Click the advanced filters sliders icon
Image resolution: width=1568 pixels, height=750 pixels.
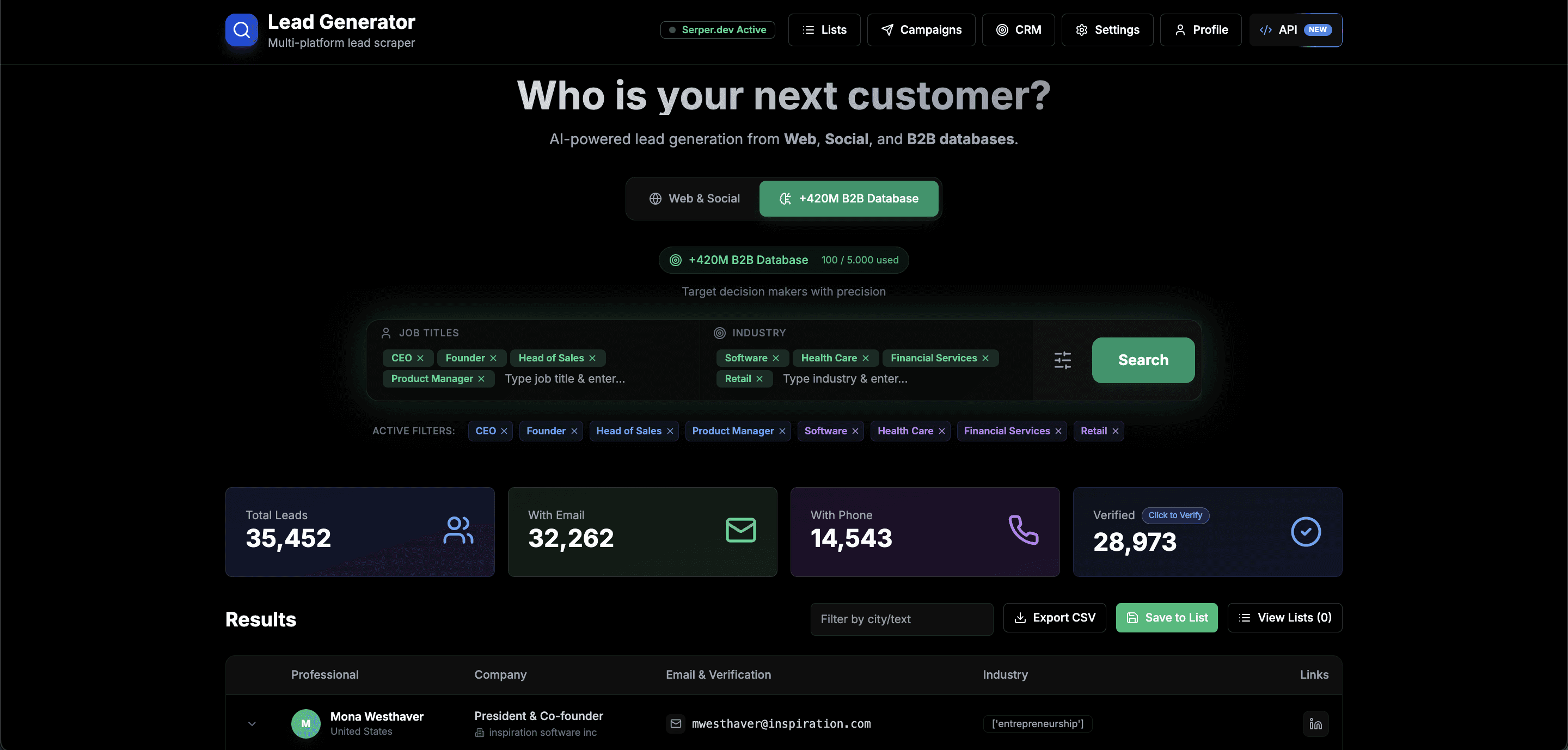[1062, 360]
